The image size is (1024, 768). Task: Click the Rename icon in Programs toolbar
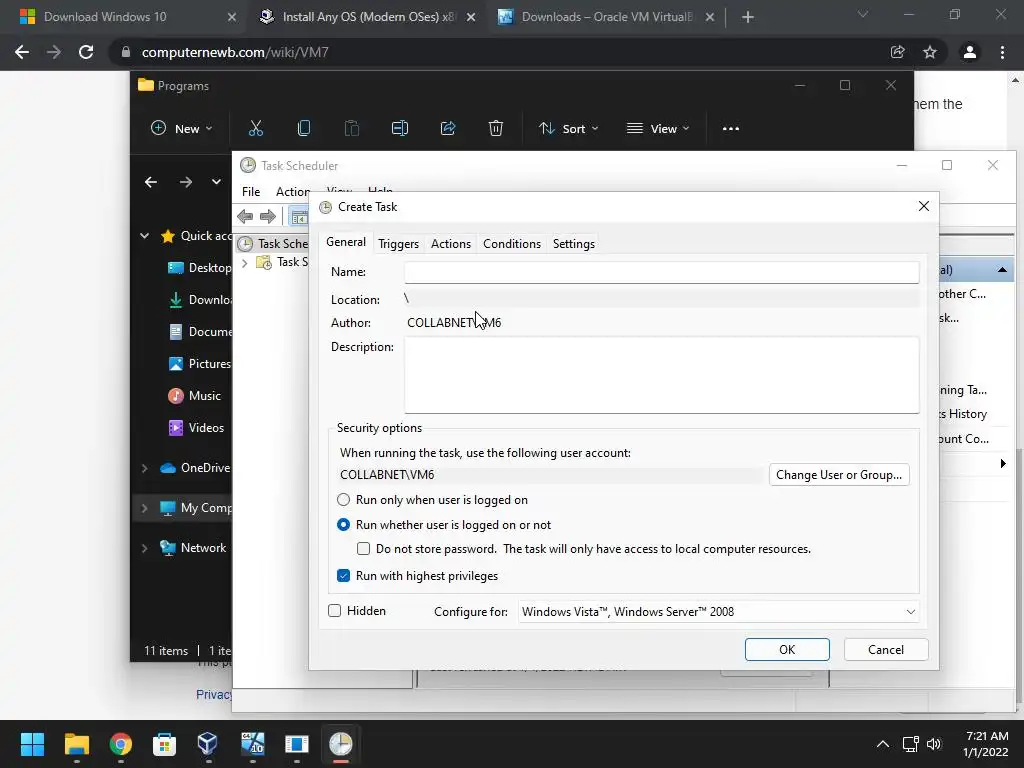point(400,129)
